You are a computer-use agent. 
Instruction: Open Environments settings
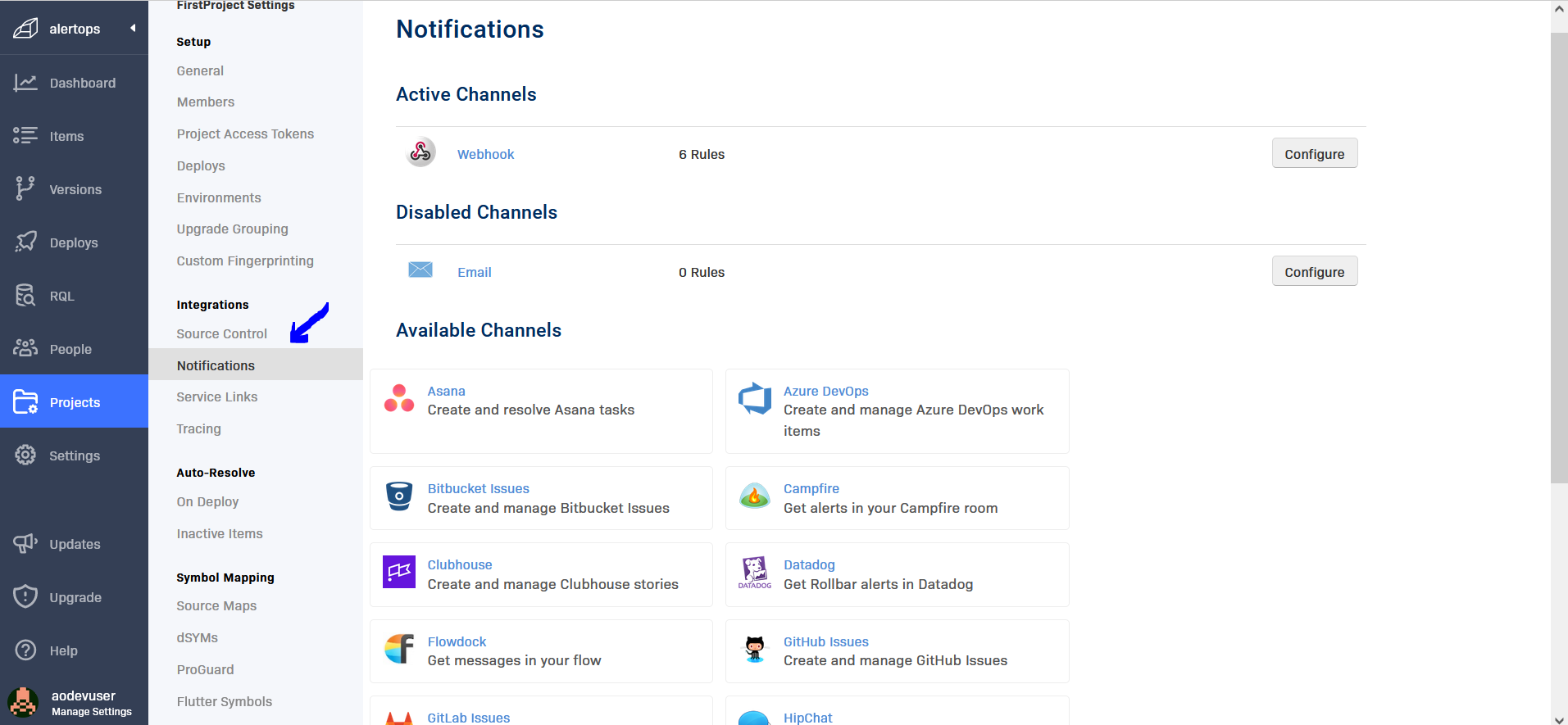219,197
